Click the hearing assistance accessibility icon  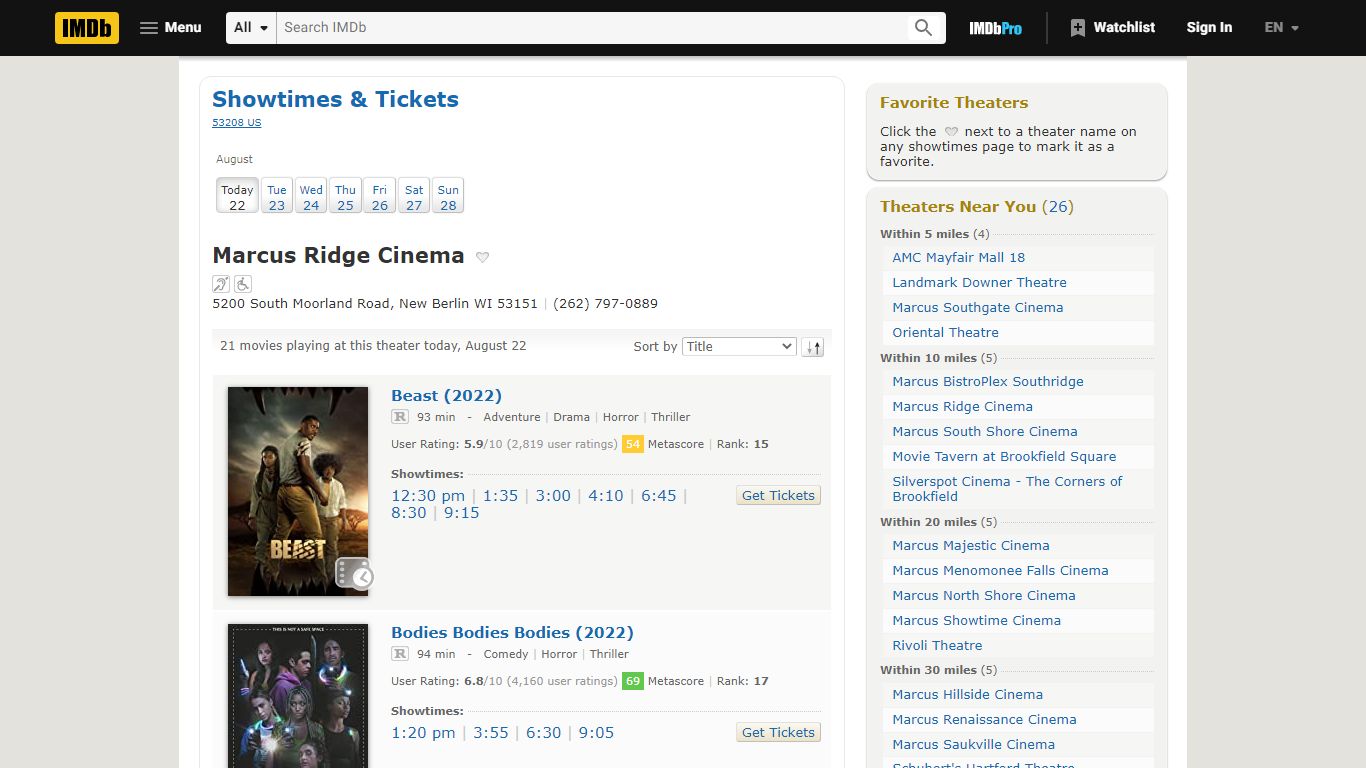coord(221,284)
